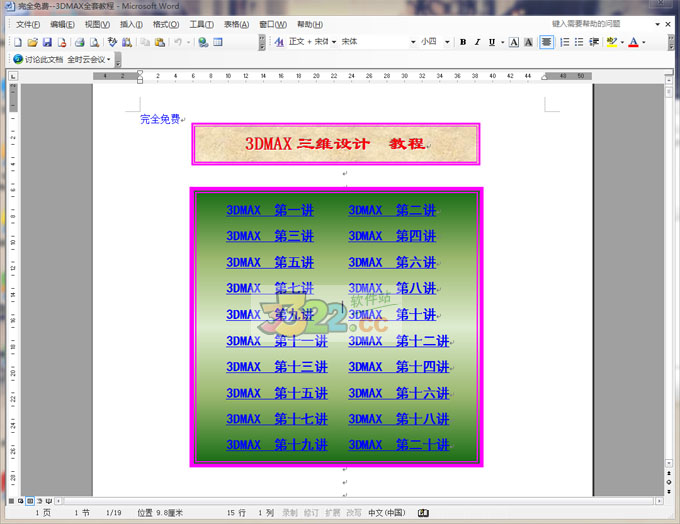This screenshot has height=524, width=680.
Task: Click spelling status book icon in status bar
Action: pos(423,513)
